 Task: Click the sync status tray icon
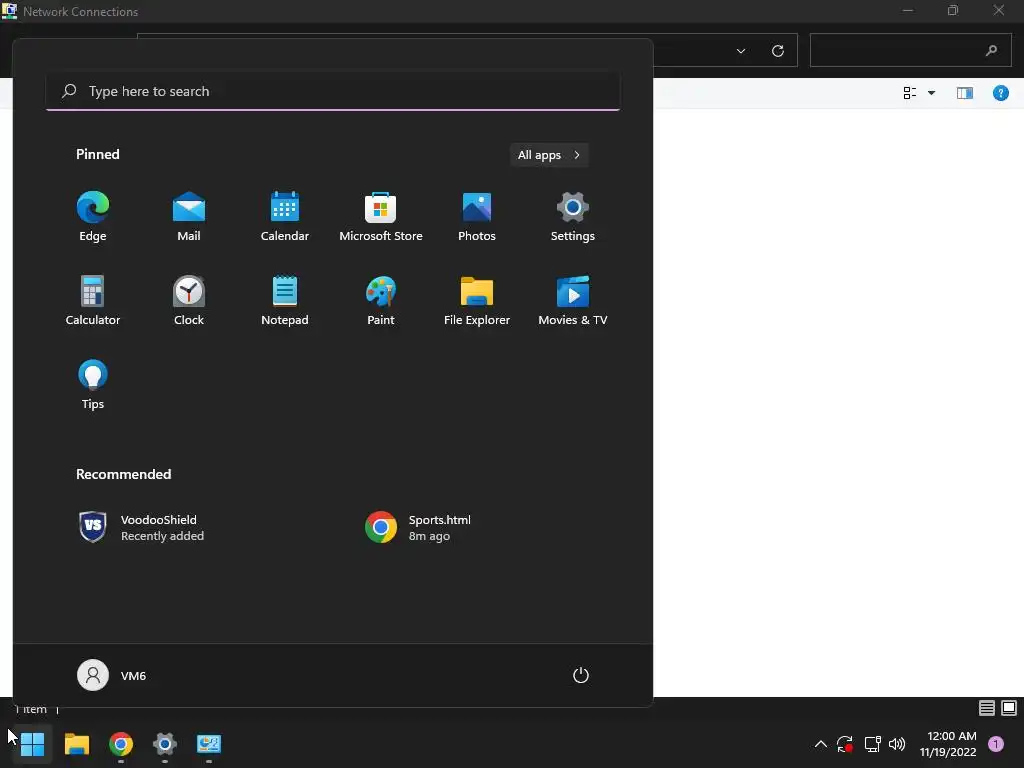[x=845, y=744]
